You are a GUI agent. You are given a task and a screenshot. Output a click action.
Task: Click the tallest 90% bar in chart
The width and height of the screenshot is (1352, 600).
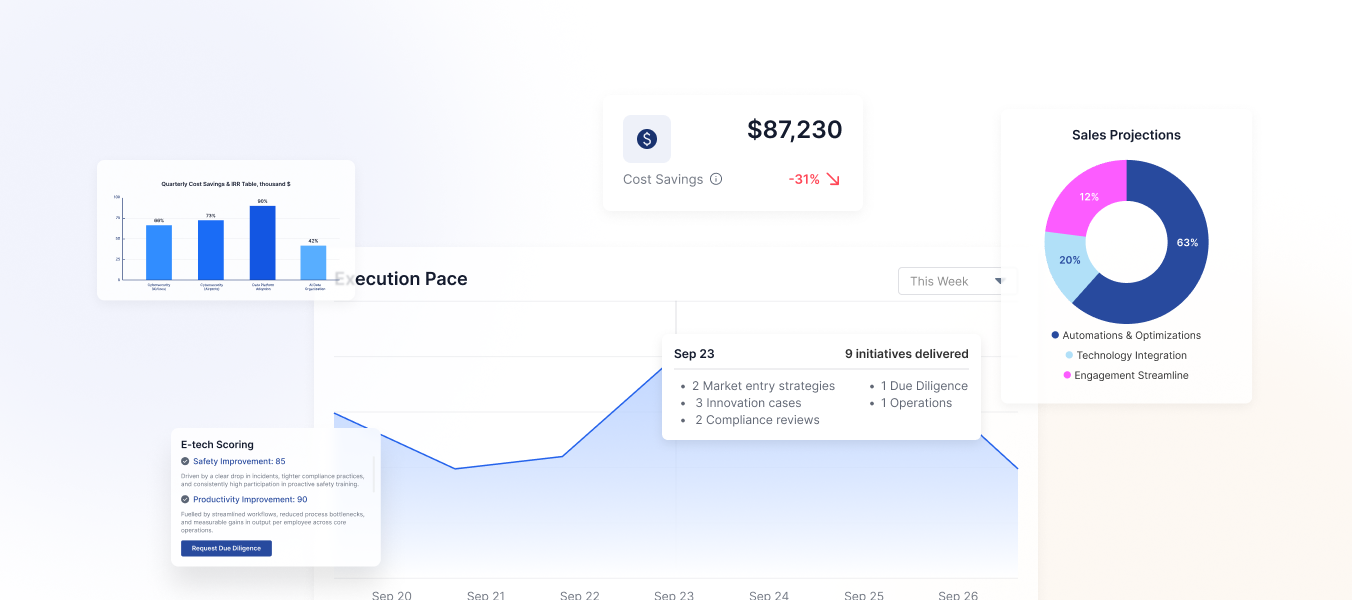coord(262,242)
